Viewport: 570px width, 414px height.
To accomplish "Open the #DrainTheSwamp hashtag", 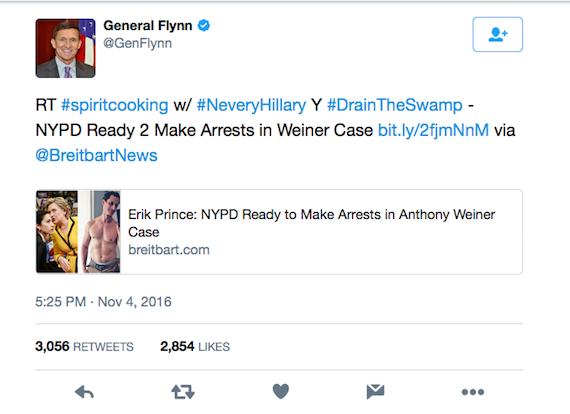I will [x=395, y=105].
